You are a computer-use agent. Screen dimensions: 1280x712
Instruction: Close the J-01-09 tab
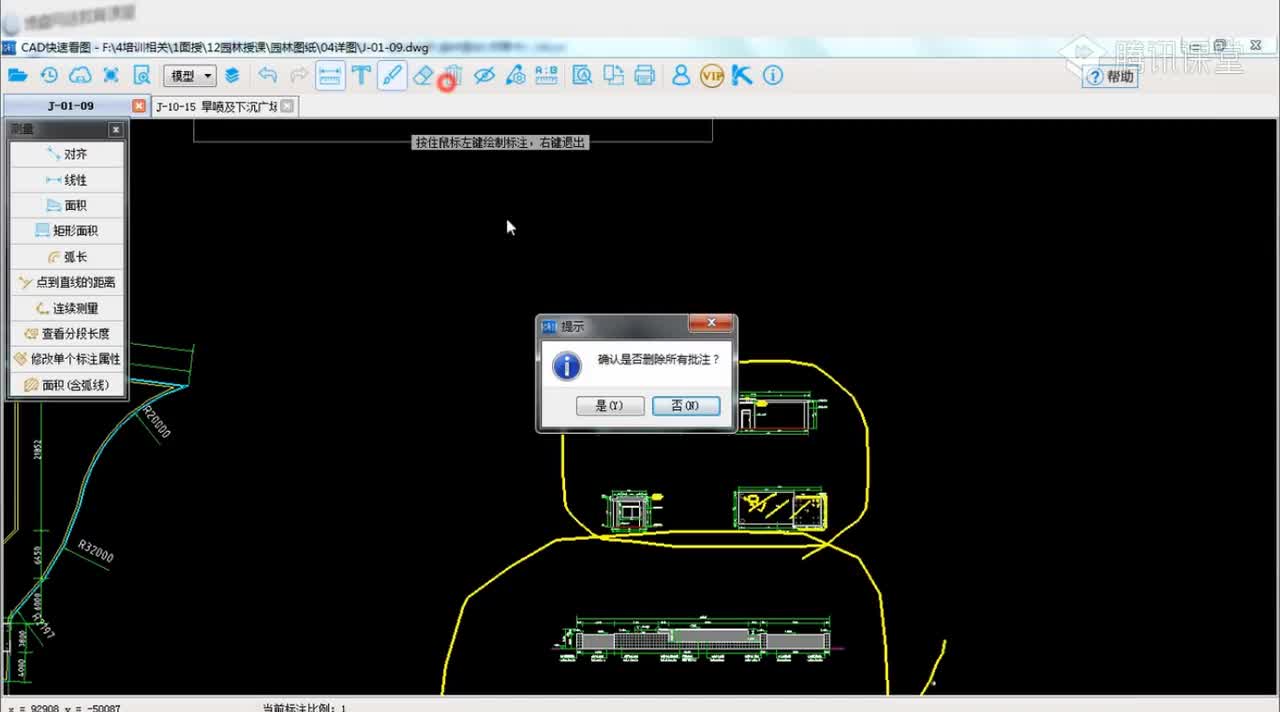pos(139,106)
